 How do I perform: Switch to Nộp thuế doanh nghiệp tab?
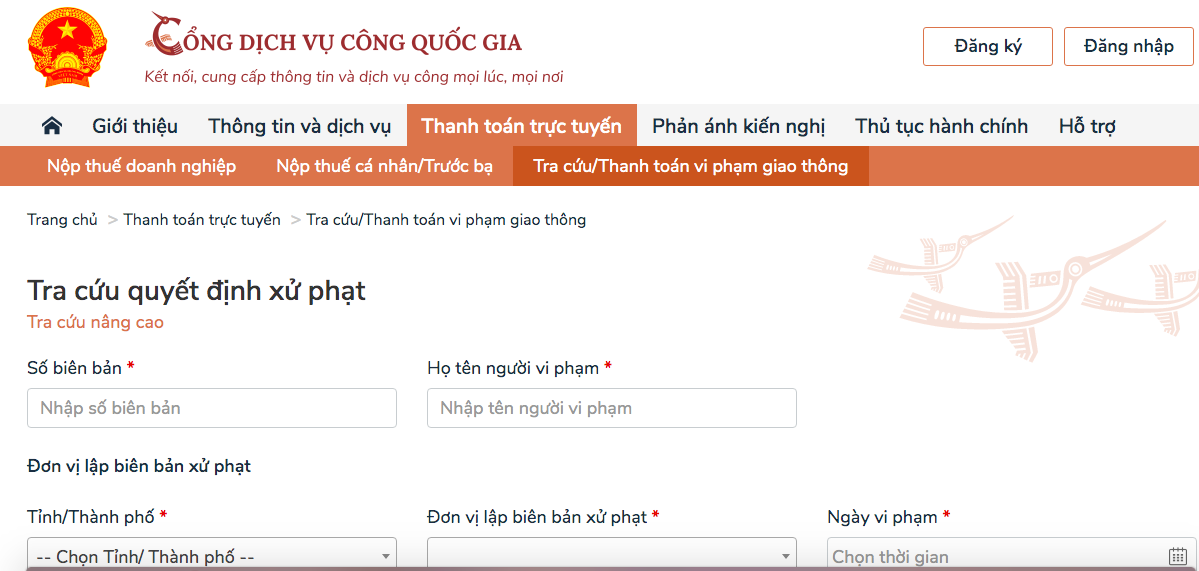coord(141,166)
